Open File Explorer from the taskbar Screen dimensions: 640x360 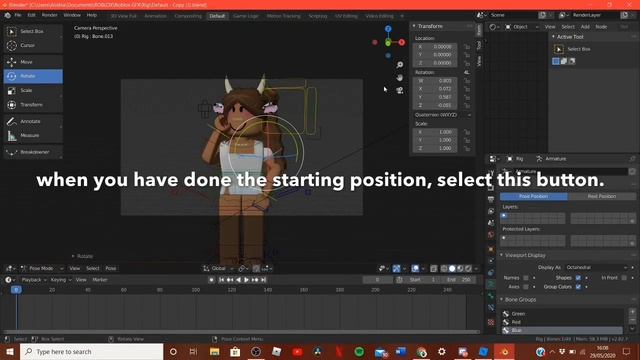point(214,351)
